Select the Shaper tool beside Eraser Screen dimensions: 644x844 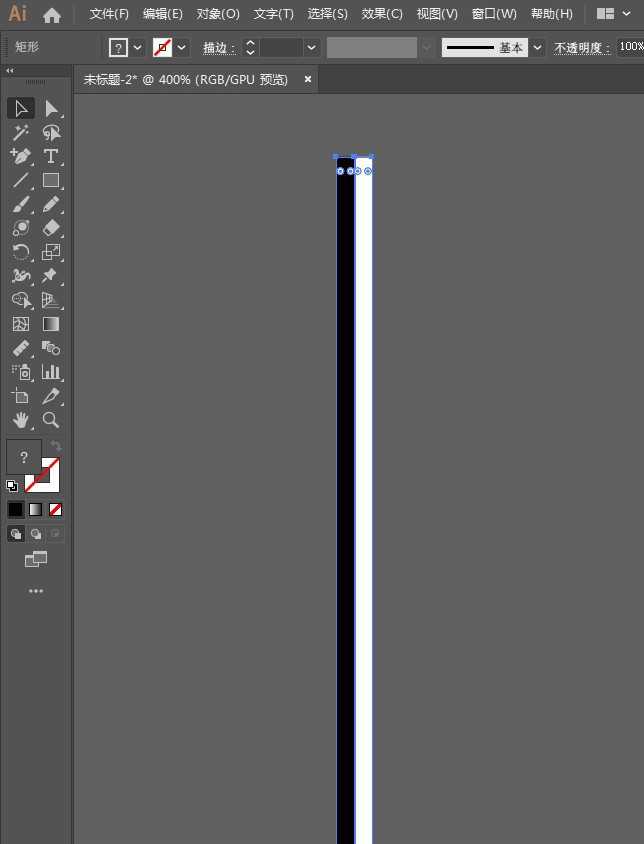(x=21, y=228)
